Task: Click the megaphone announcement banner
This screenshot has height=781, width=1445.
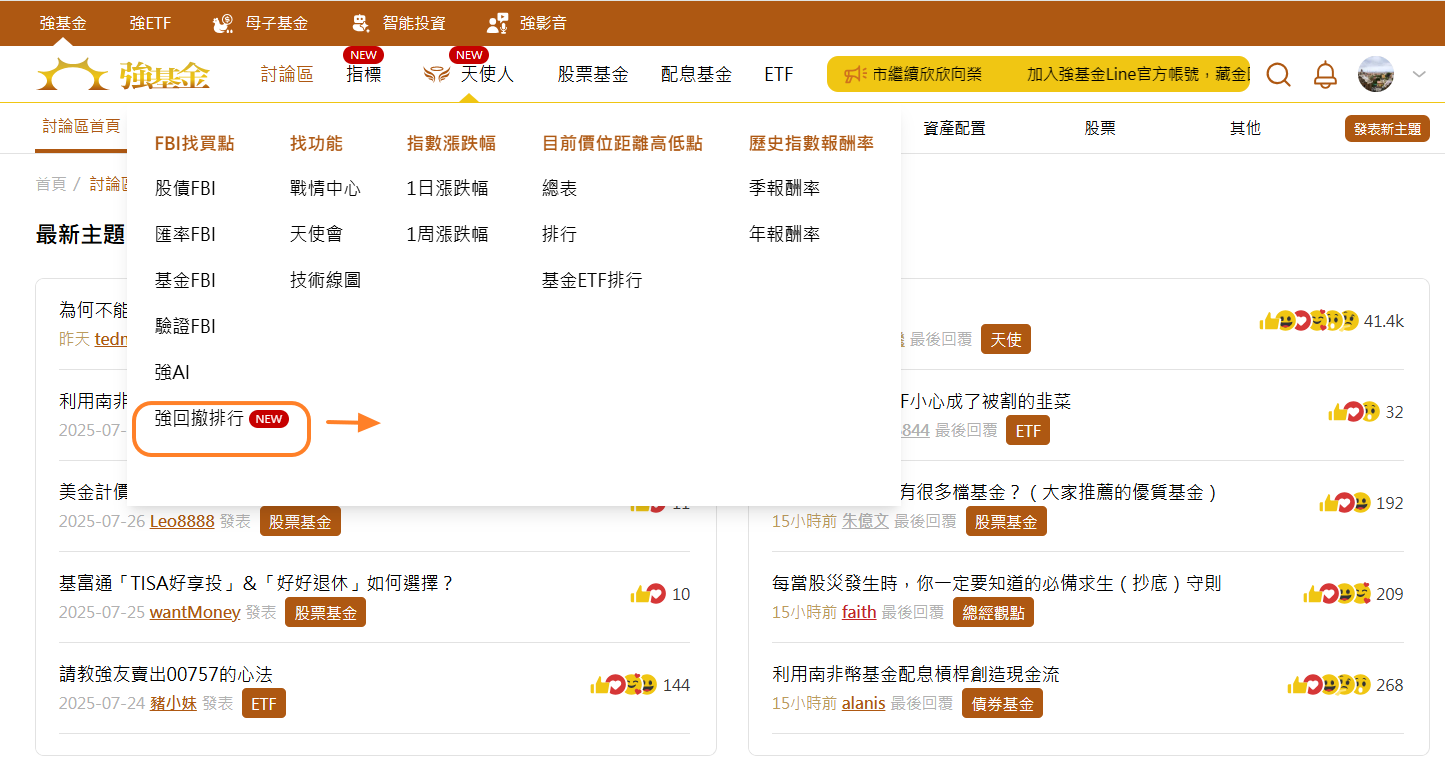Action: point(1038,74)
